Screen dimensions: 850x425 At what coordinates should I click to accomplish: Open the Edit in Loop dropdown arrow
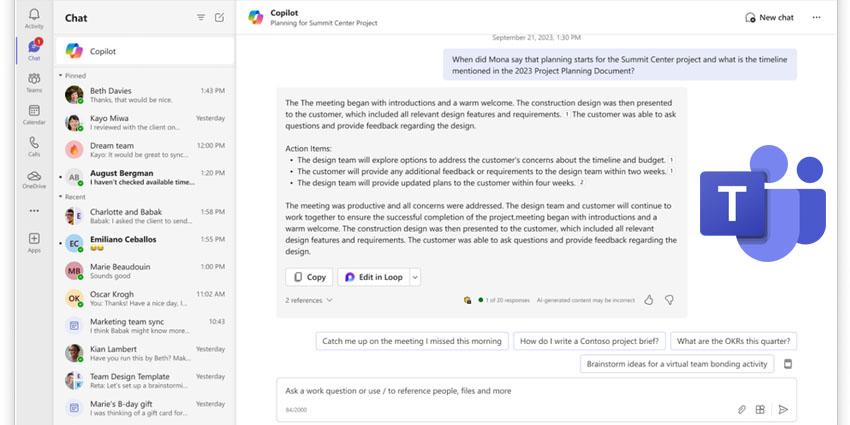[415, 277]
